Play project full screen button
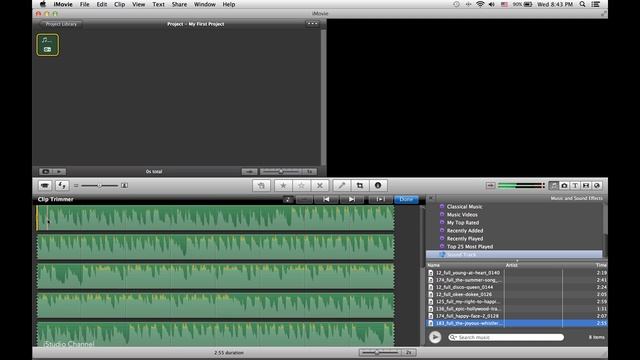 (x=45, y=171)
